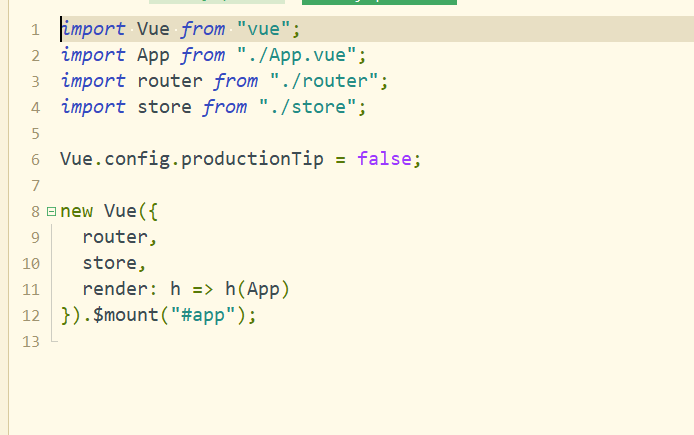The width and height of the screenshot is (694, 435).
Task: Place cursor in "vue" string
Action: pos(264,29)
